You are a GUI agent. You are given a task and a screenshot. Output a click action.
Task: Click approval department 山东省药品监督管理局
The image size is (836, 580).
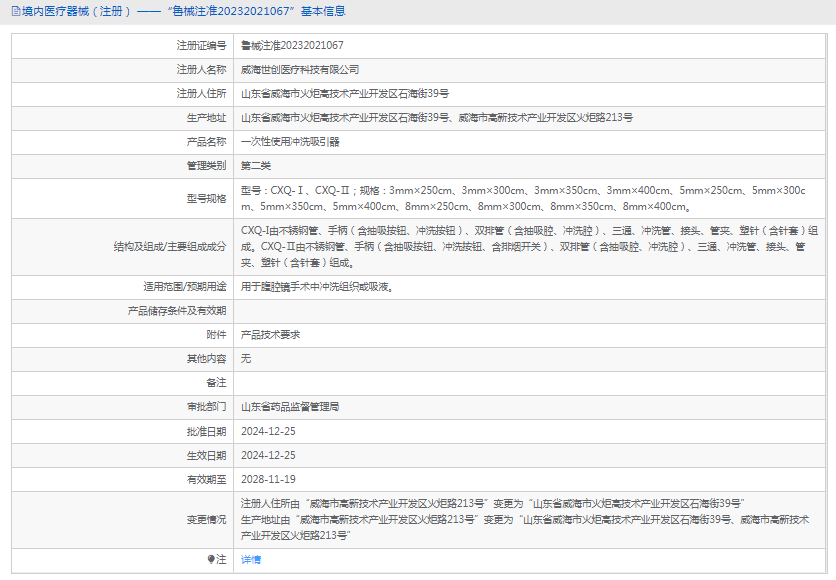290,407
